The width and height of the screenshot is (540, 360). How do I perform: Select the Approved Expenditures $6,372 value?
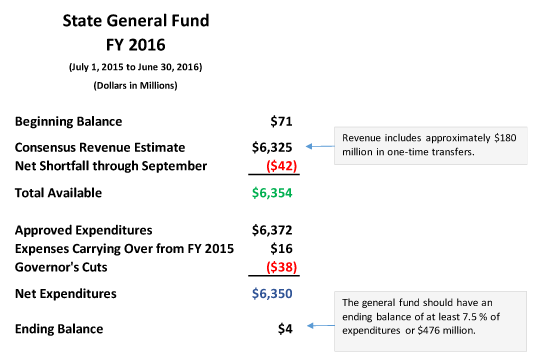[272, 230]
